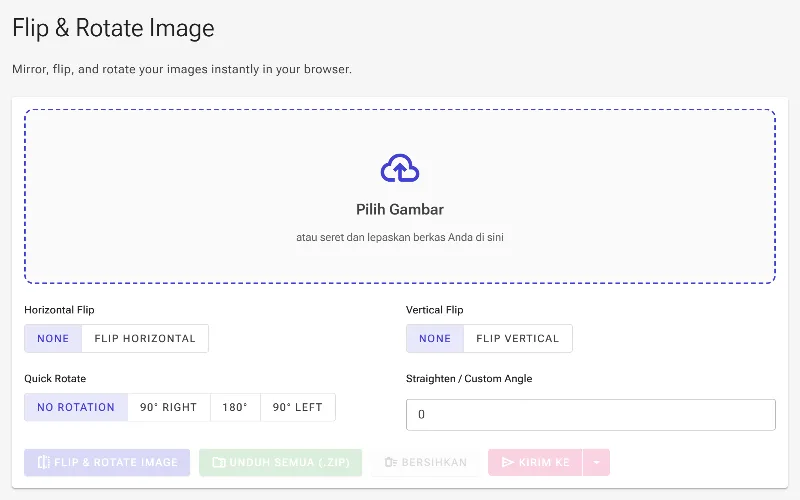Enable the FLIP VERTICAL option
The image size is (800, 500).
[518, 338]
